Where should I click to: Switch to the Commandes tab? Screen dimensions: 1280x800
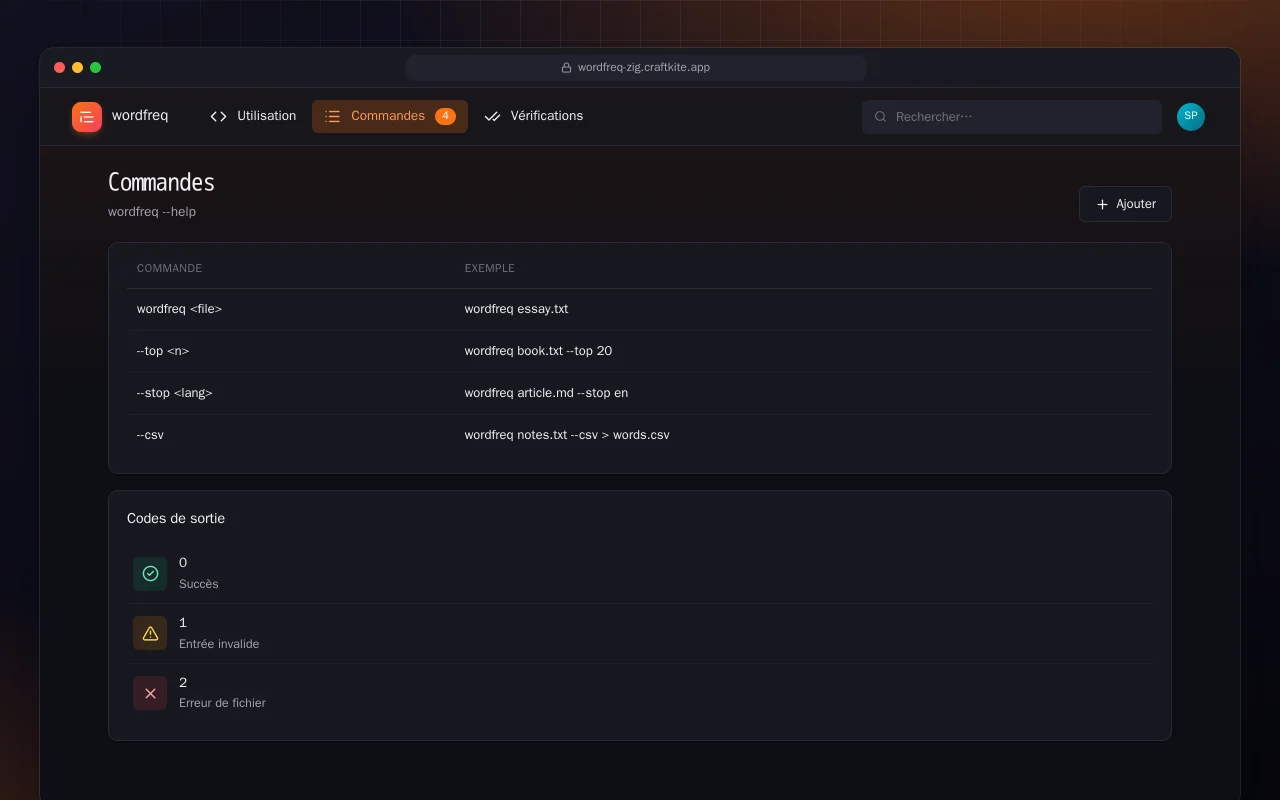click(390, 116)
